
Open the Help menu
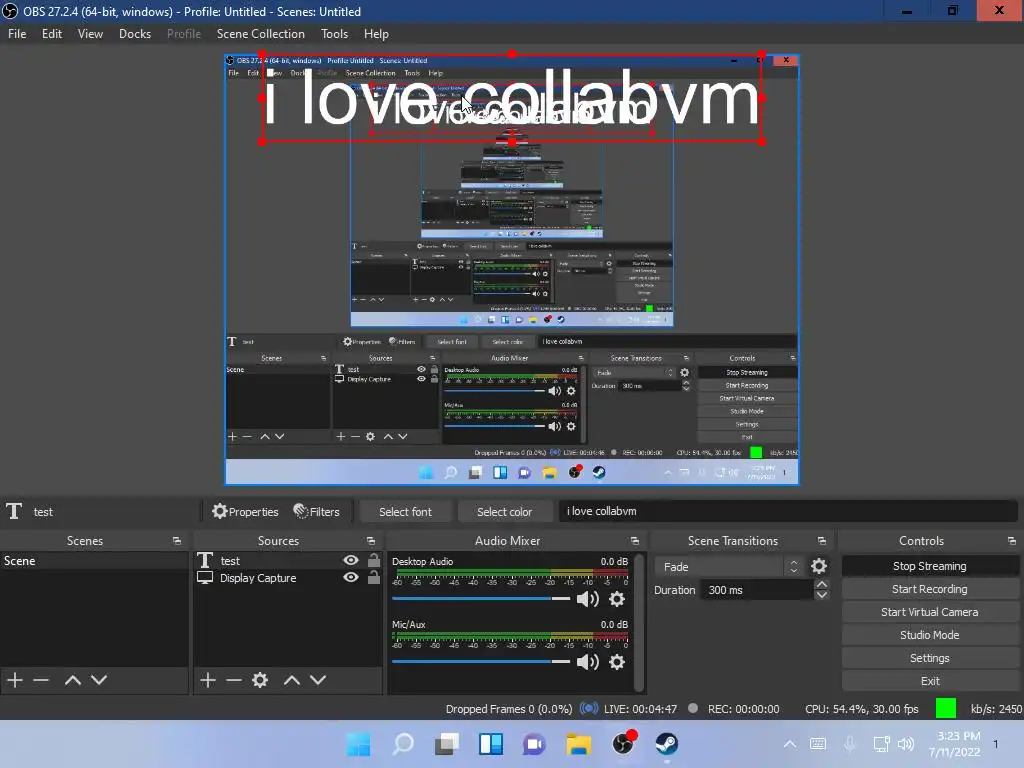[376, 34]
